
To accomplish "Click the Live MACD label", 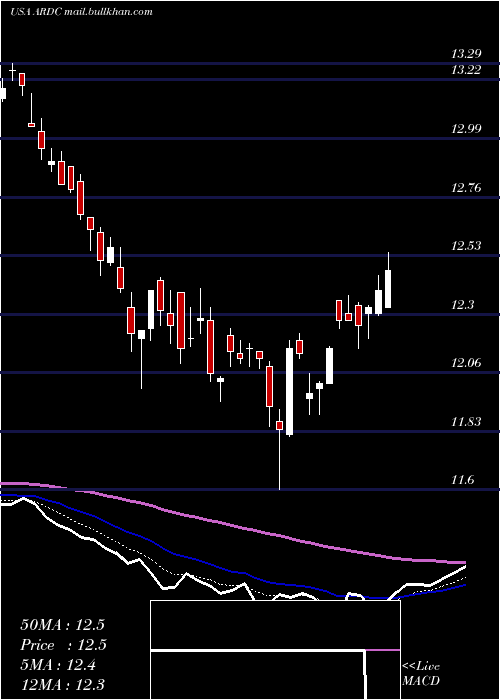I will coord(421,673).
